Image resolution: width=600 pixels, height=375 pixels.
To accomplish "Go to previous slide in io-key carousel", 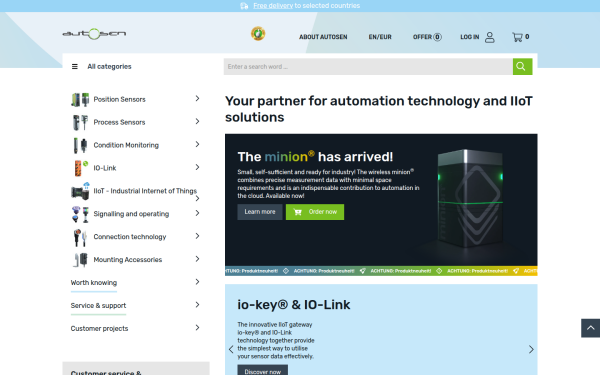I will pos(231,349).
